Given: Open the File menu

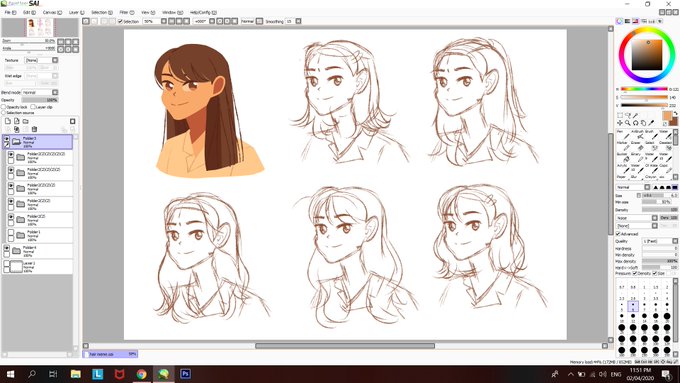Looking at the screenshot, I should pos(10,13).
